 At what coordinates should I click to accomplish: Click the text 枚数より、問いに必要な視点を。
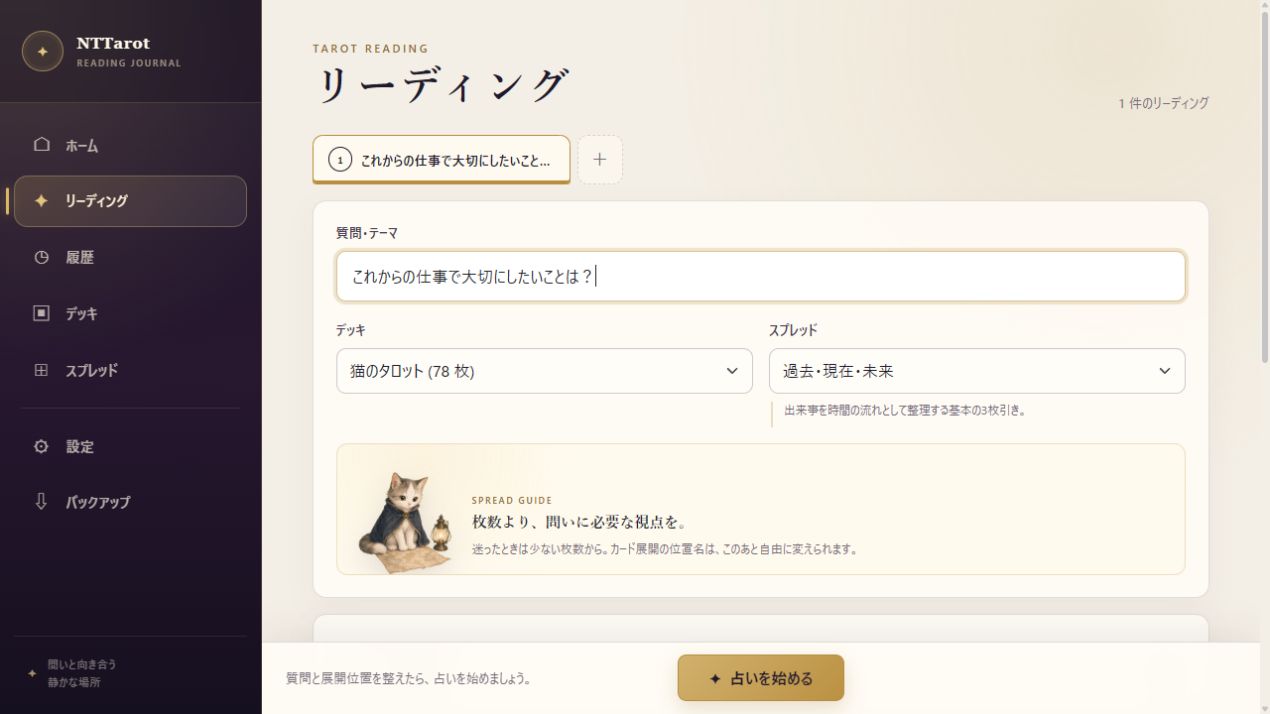pos(579,522)
